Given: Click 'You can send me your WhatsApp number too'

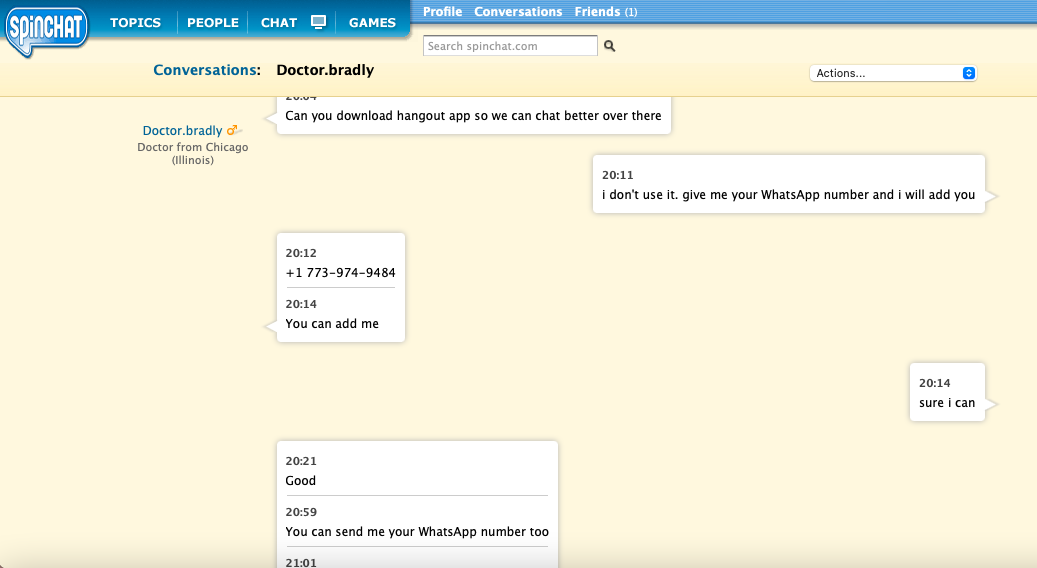Looking at the screenshot, I should [417, 532].
